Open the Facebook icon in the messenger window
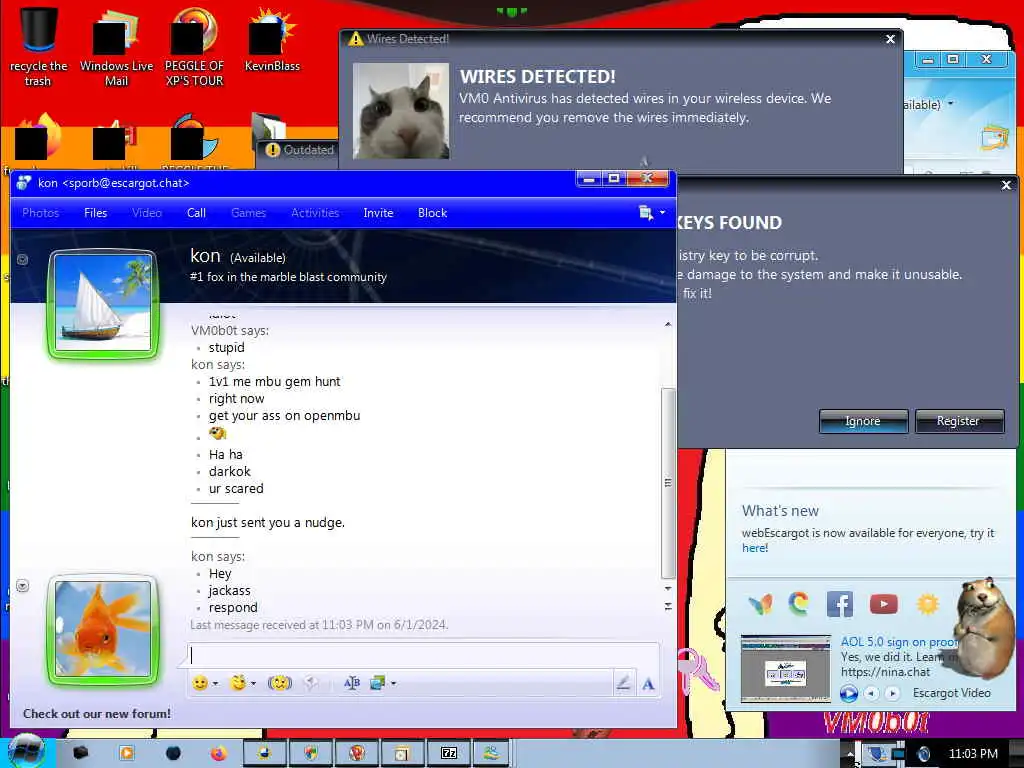The width and height of the screenshot is (1024, 768). [840, 604]
